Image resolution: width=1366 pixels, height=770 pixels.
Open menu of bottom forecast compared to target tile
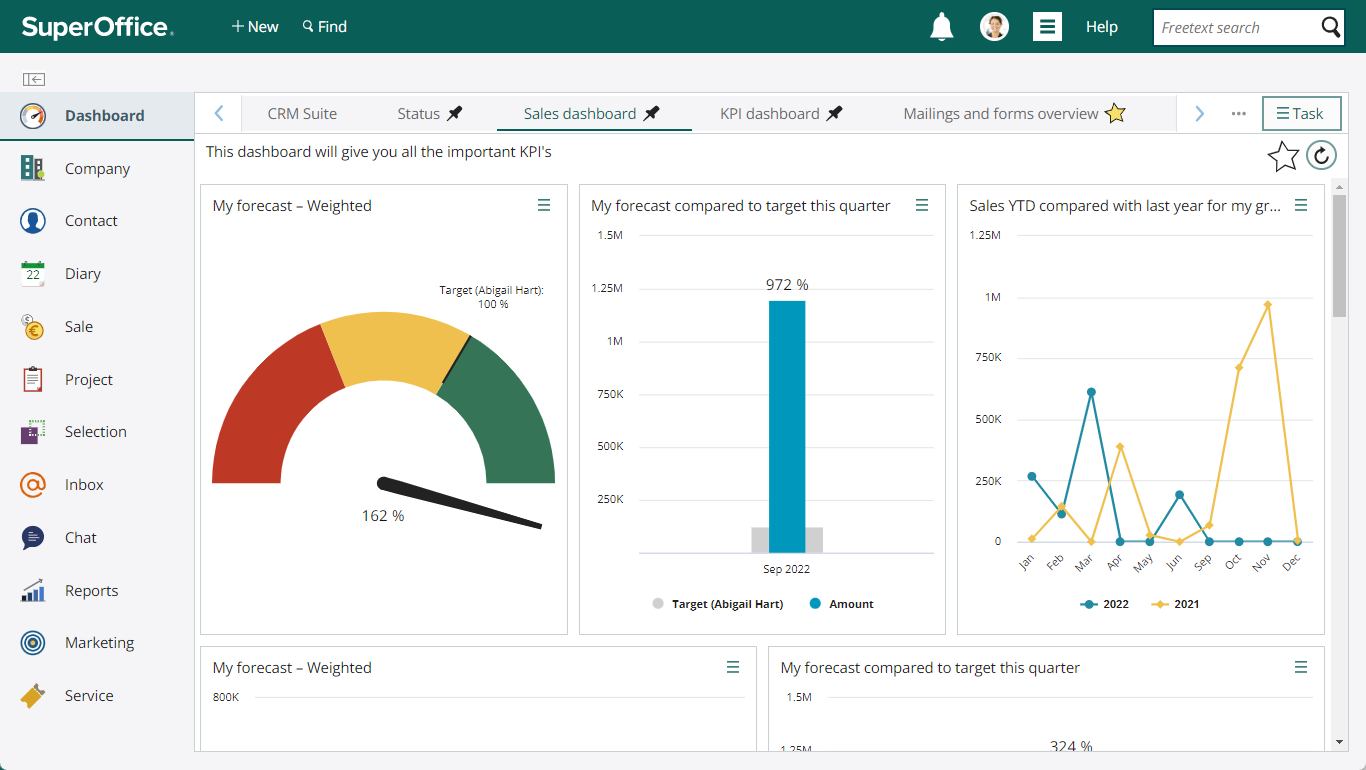[x=1301, y=667]
